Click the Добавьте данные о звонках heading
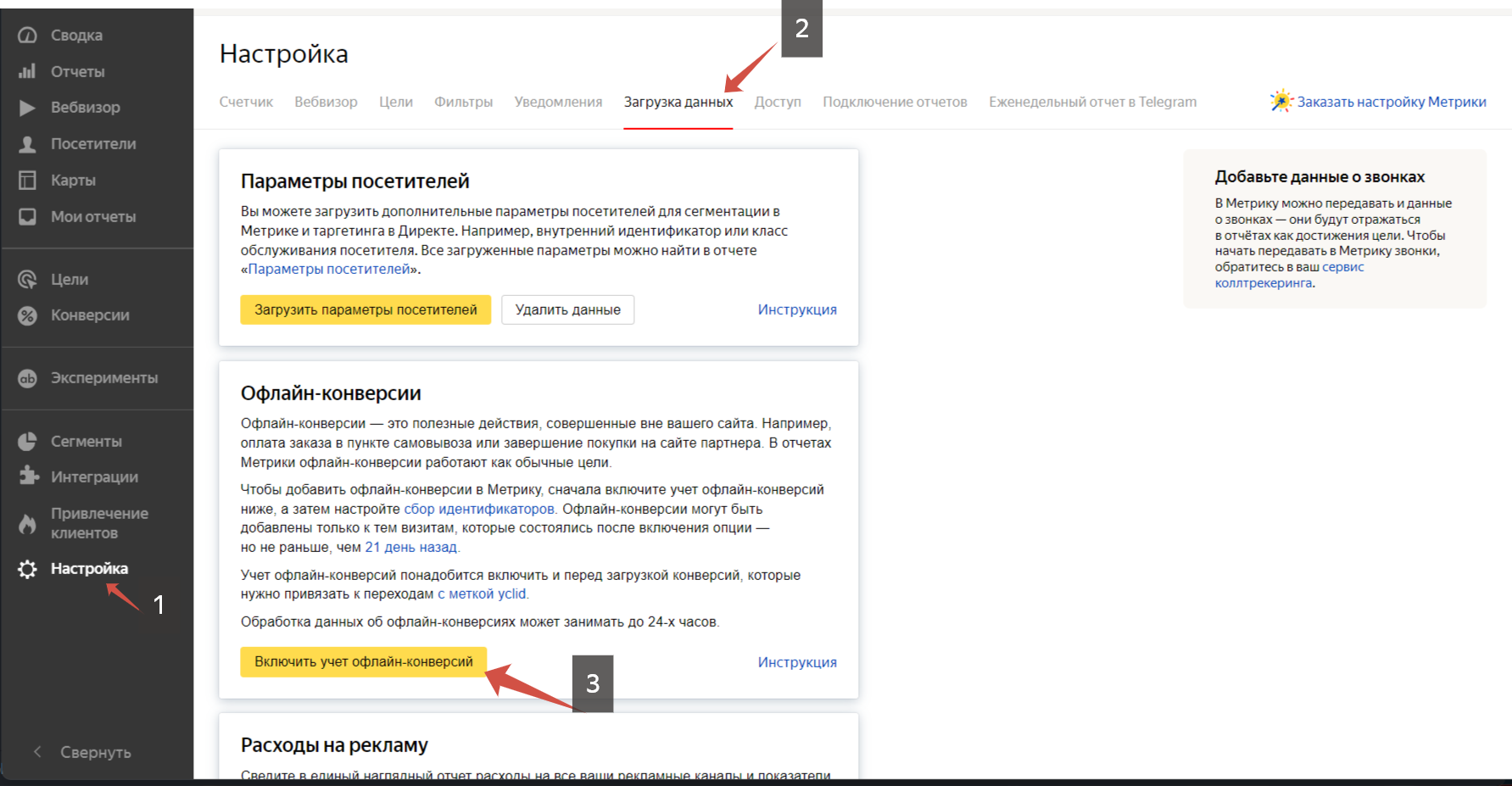The width and height of the screenshot is (1512, 786). [1320, 176]
